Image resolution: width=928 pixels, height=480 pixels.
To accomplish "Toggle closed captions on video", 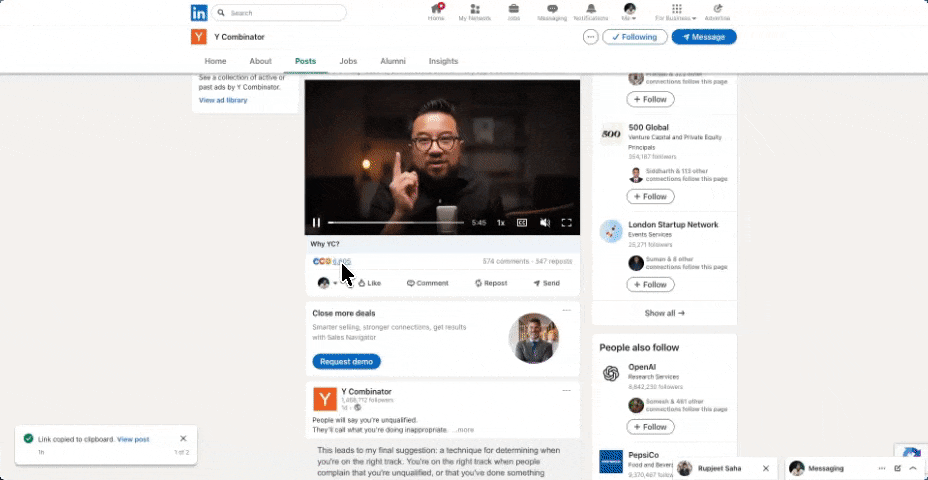I will [x=522, y=223].
